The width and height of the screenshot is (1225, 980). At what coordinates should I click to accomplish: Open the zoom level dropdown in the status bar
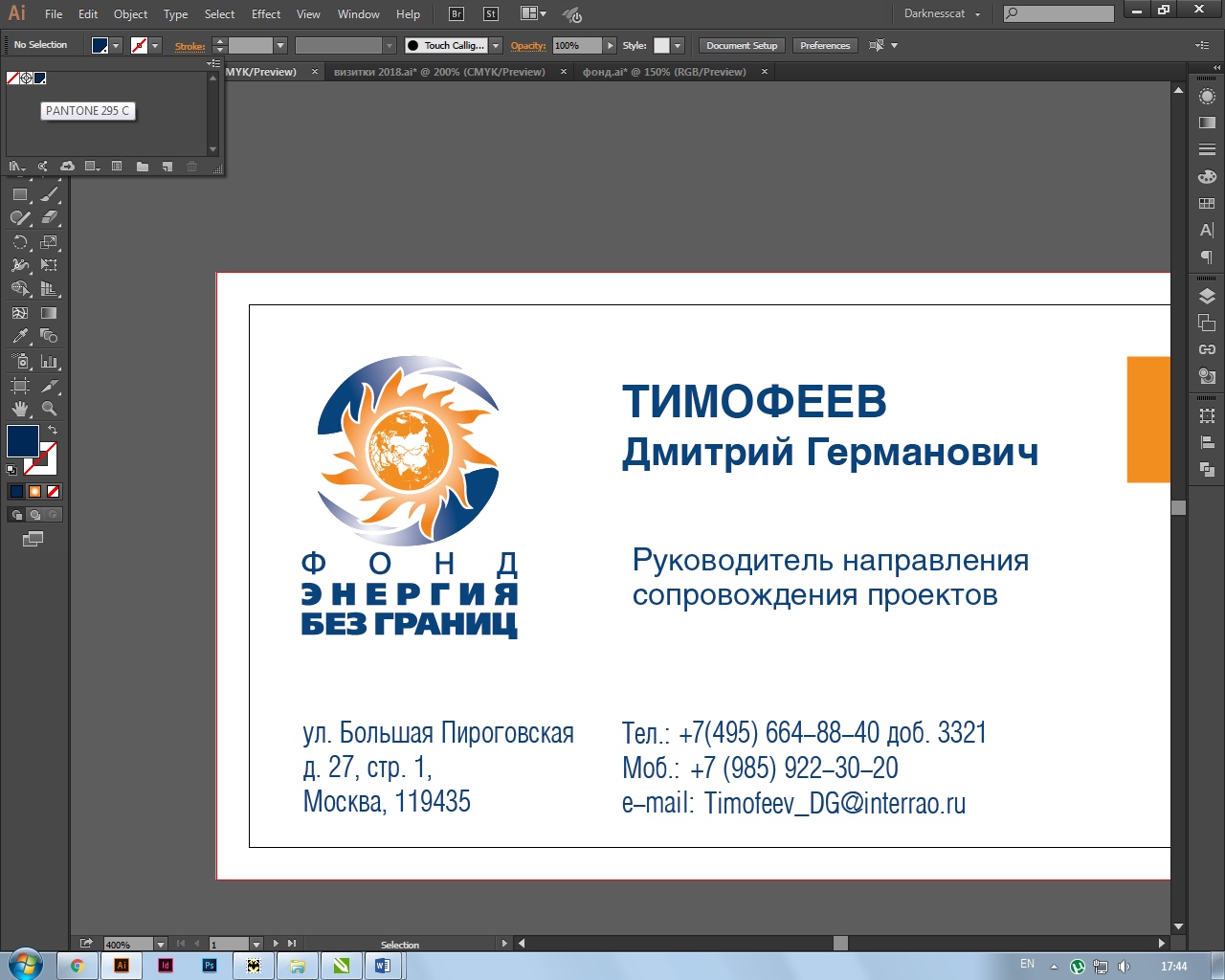pyautogui.click(x=161, y=945)
